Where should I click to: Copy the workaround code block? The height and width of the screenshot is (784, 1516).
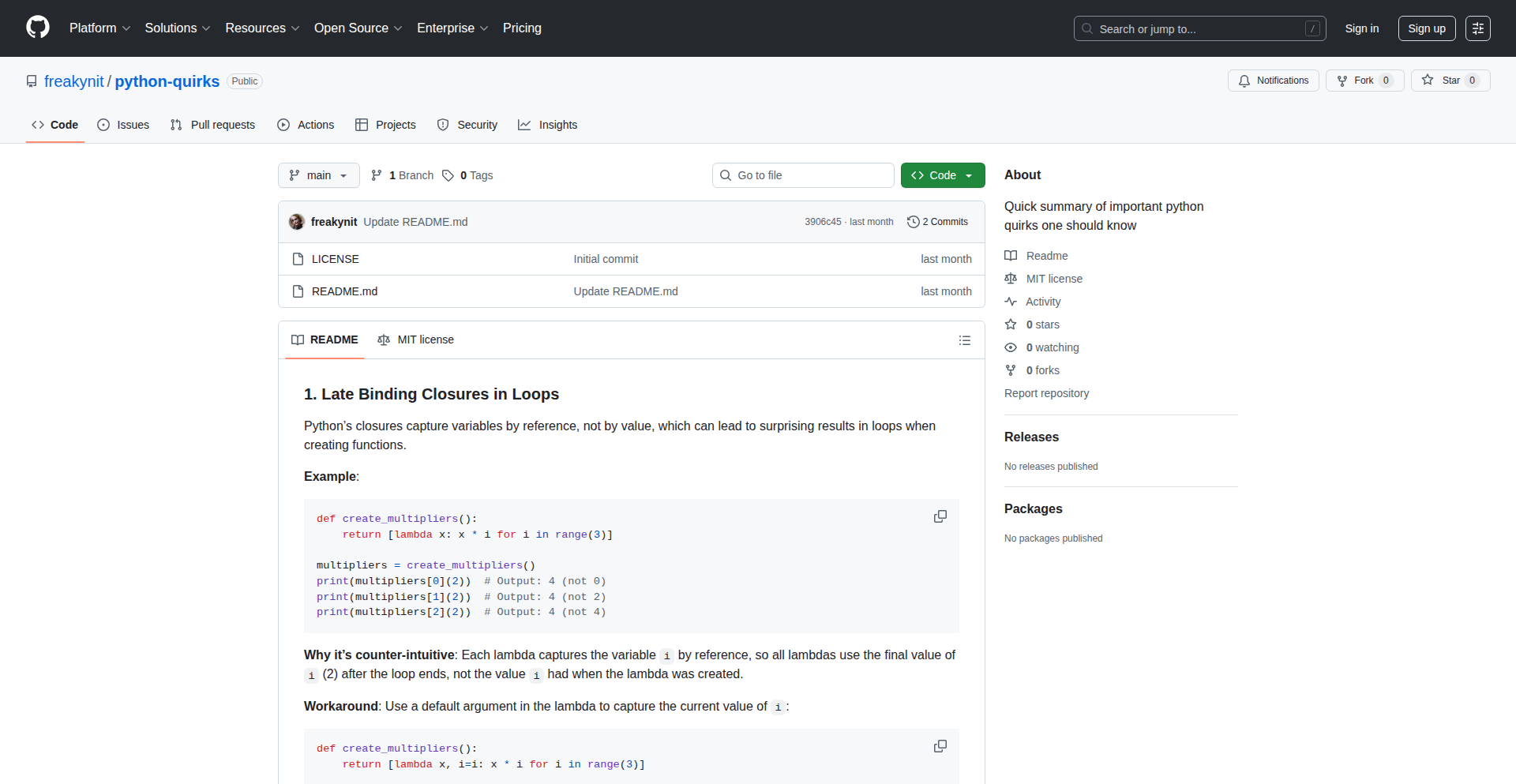[x=940, y=746]
